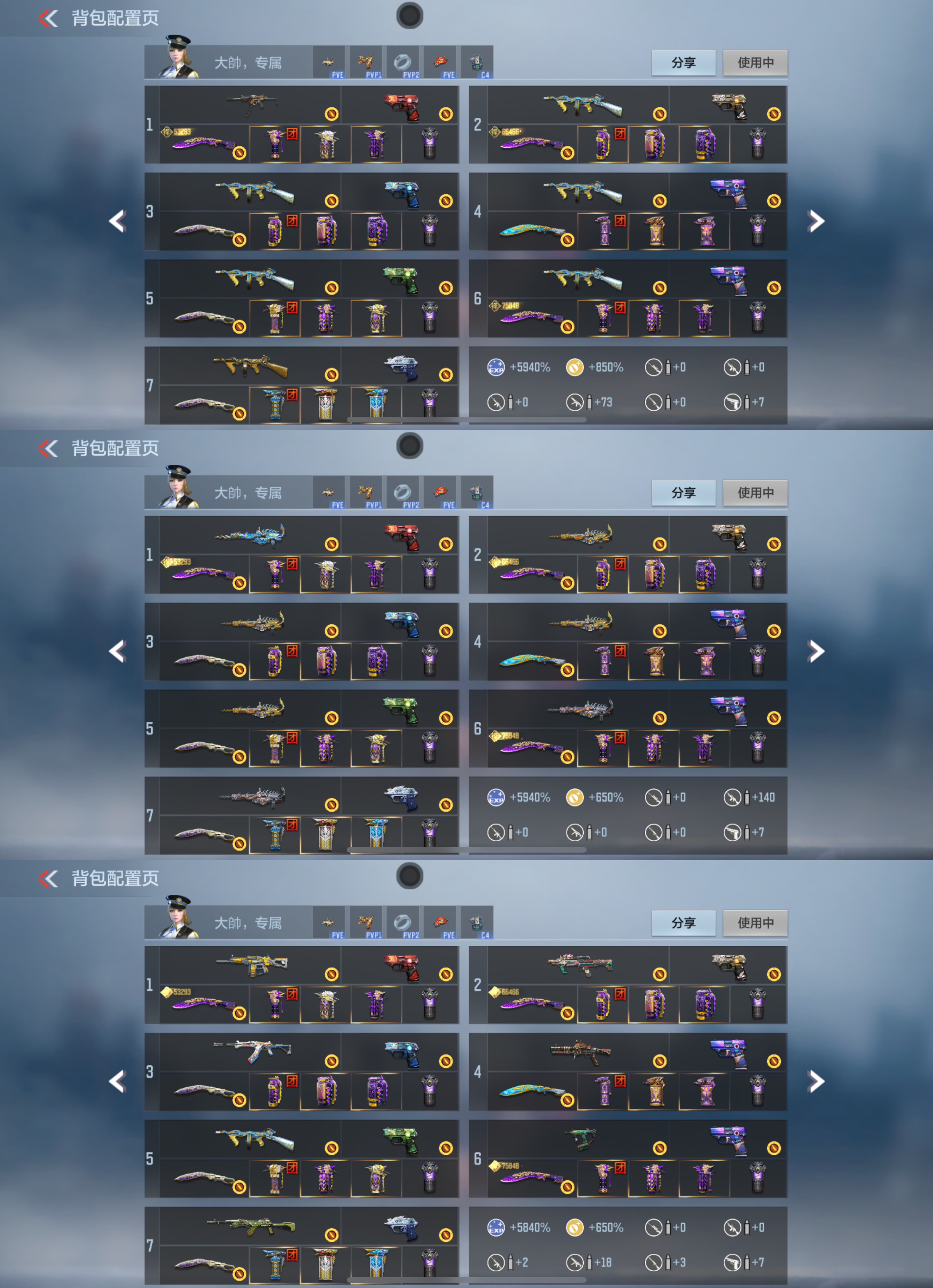Click the horizontal scrollbar under topmost loadout list
This screenshot has height=1288, width=933.
(x=466, y=420)
